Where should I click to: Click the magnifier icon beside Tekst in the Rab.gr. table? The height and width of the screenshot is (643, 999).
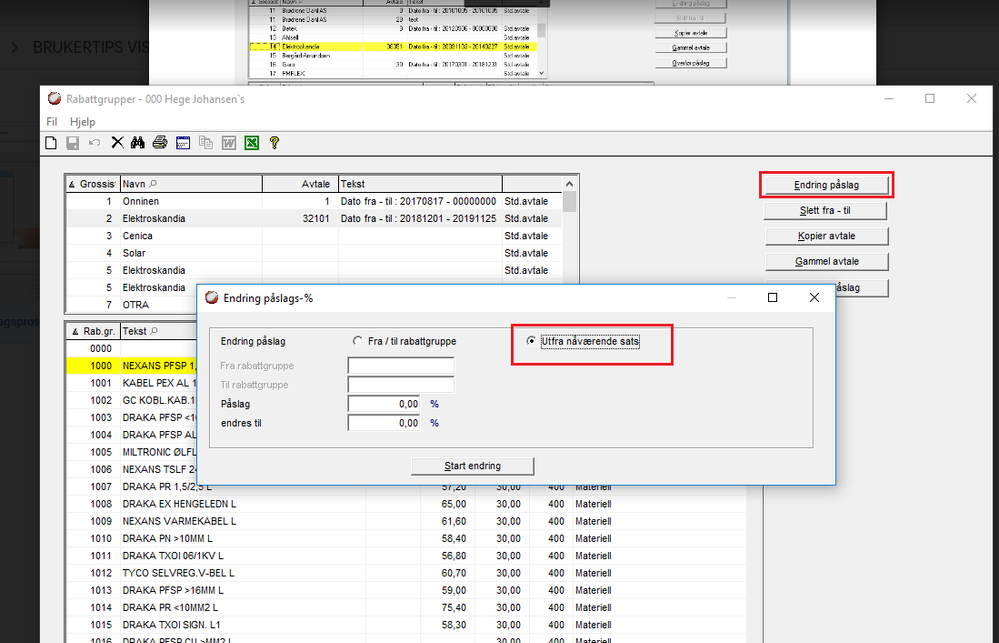coord(154,331)
